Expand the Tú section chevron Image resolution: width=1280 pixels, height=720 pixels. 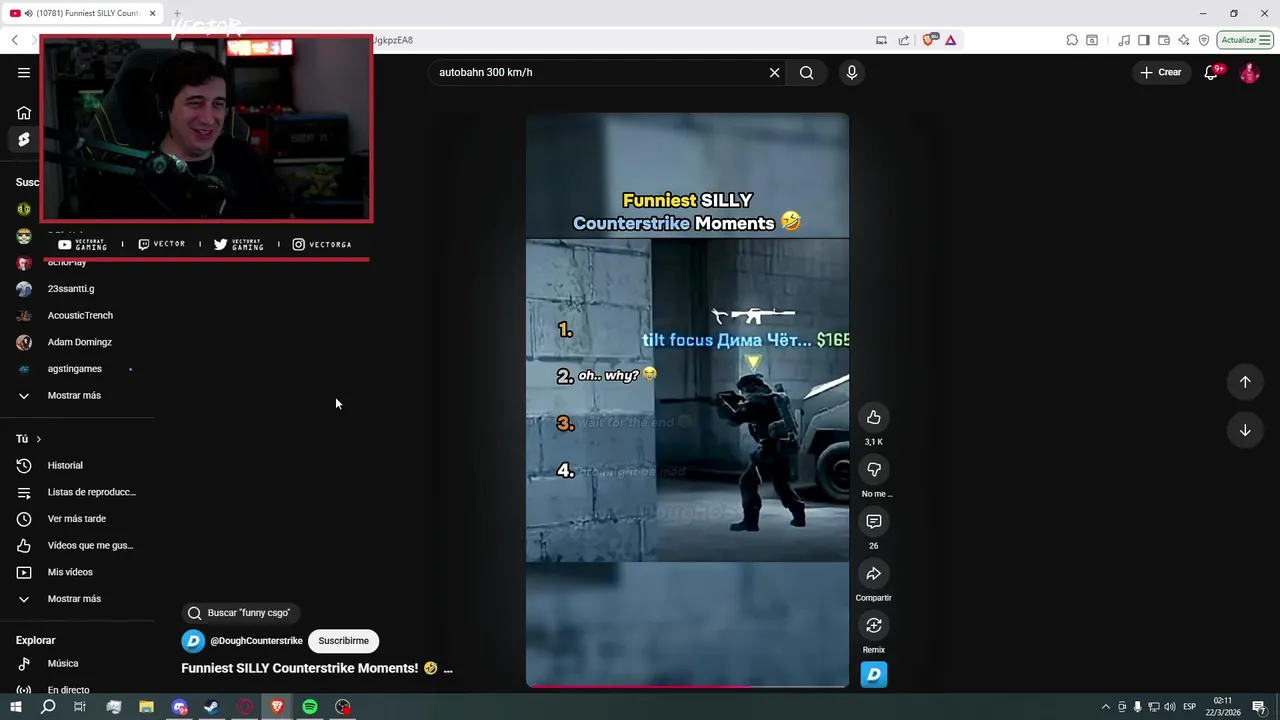click(x=38, y=439)
